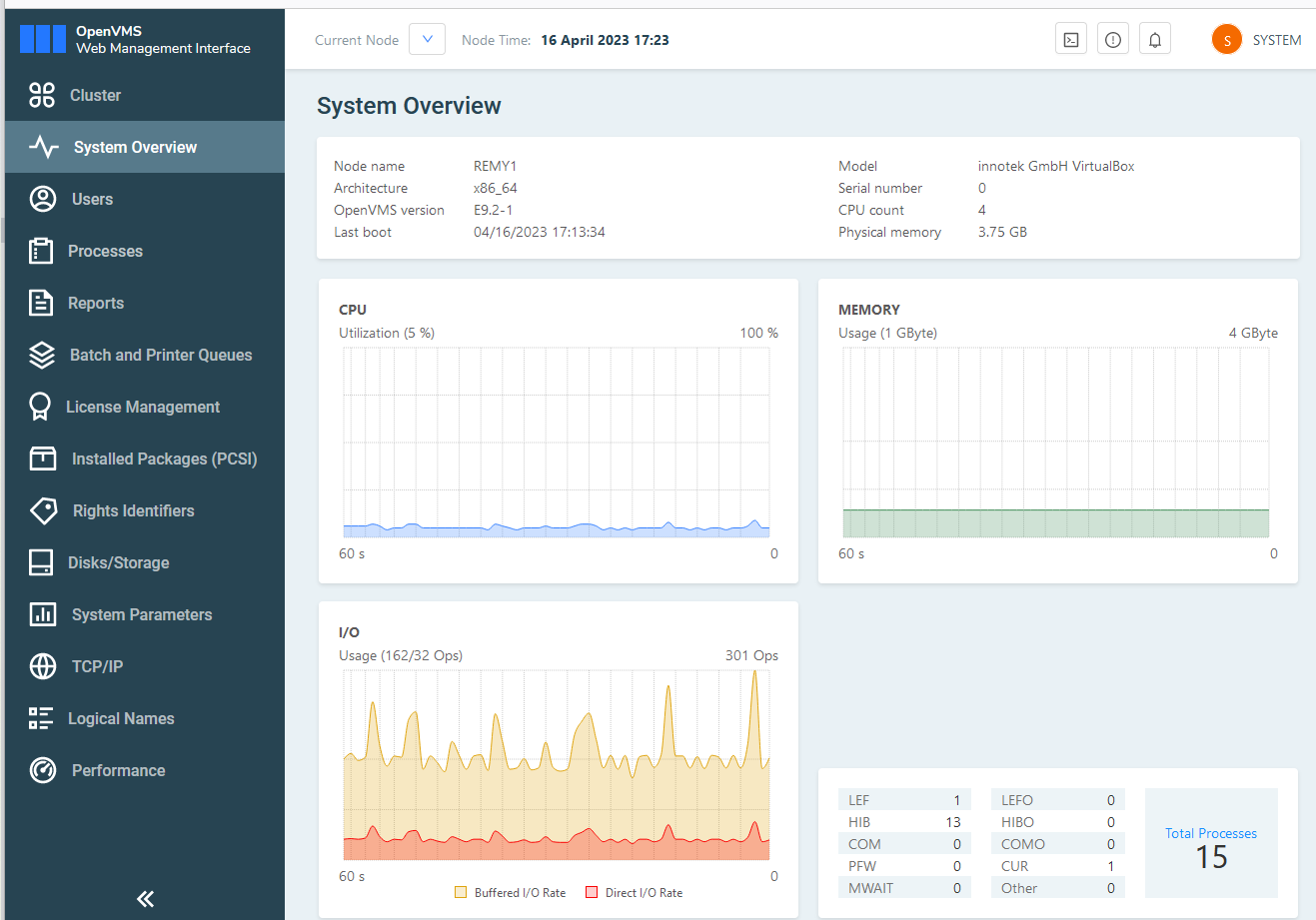
Task: Click the Total Processes link
Action: click(1210, 833)
